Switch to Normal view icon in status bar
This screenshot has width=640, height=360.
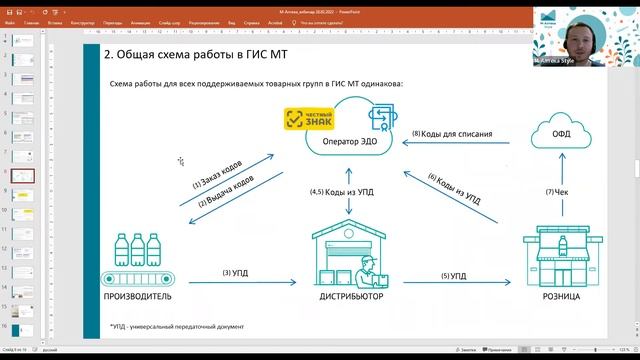pyautogui.click(x=524, y=350)
